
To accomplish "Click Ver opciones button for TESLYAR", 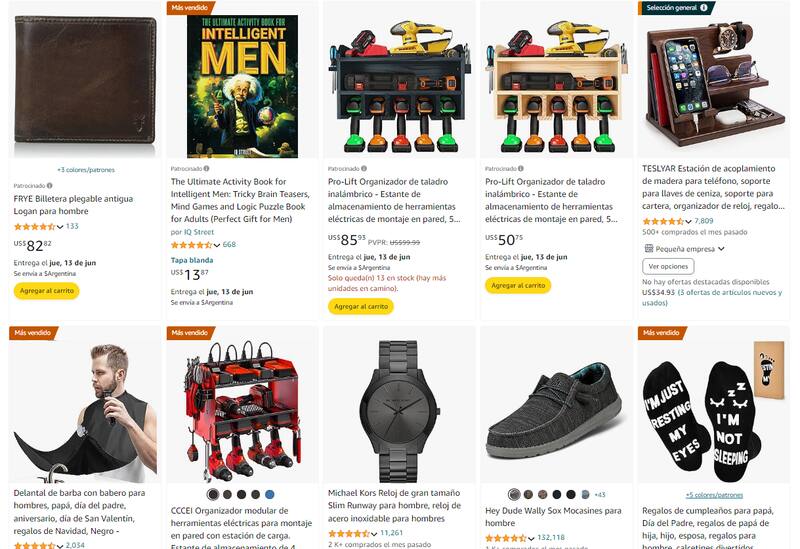I will pyautogui.click(x=668, y=266).
